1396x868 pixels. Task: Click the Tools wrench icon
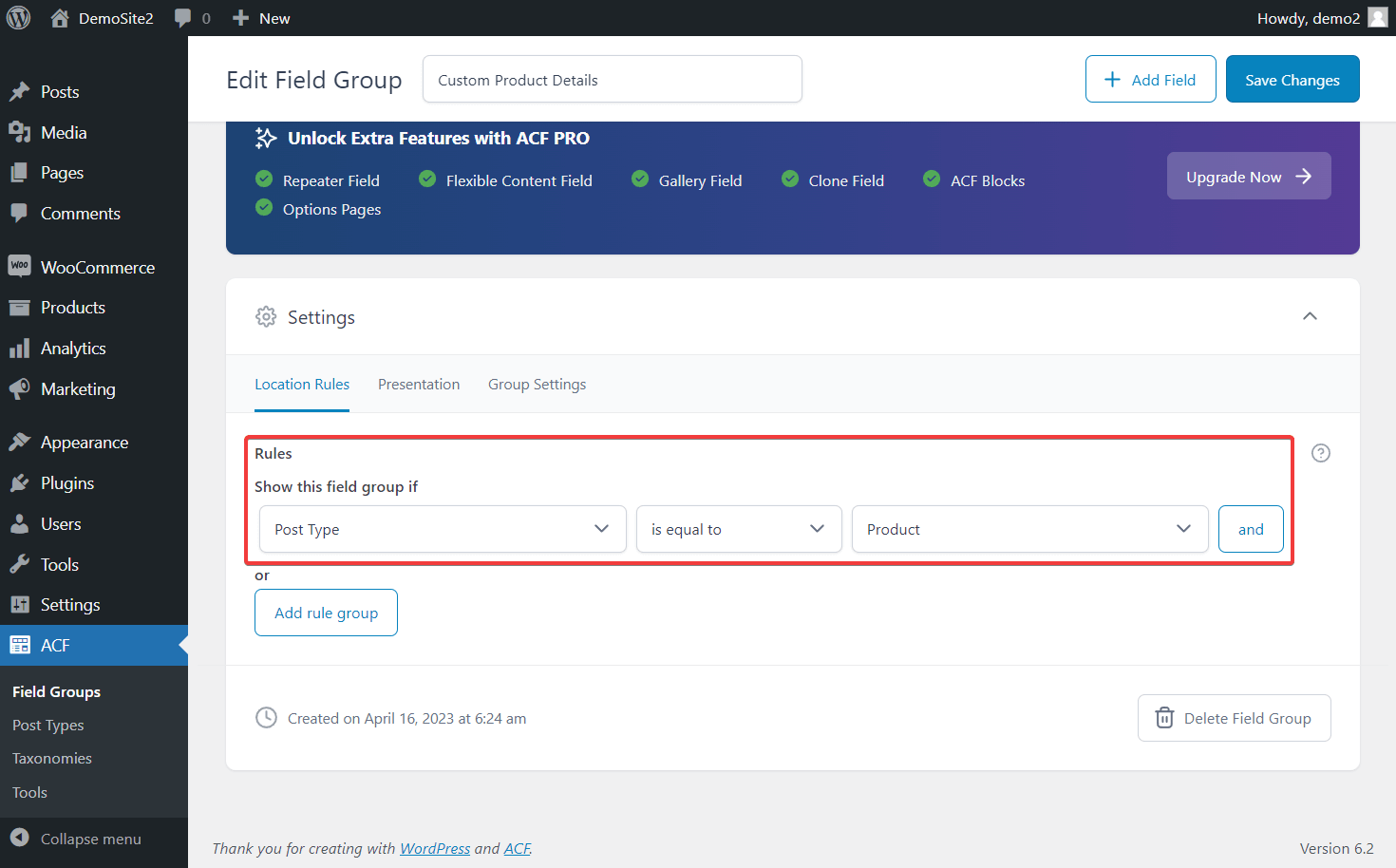[x=20, y=565]
